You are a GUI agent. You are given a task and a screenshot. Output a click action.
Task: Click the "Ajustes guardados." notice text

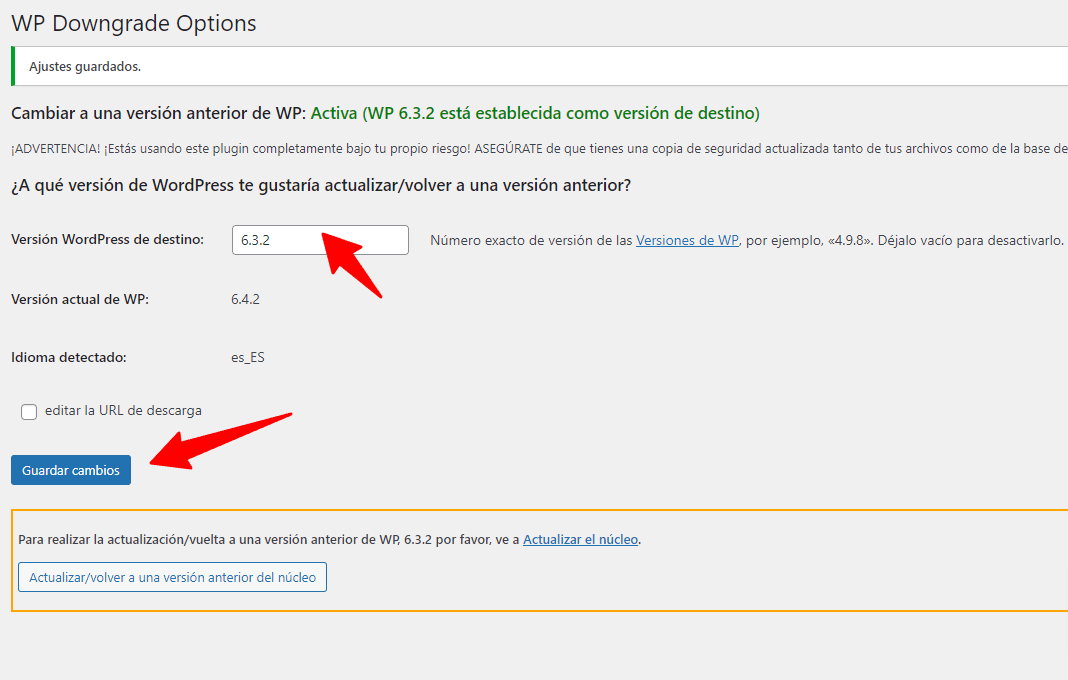85,67
